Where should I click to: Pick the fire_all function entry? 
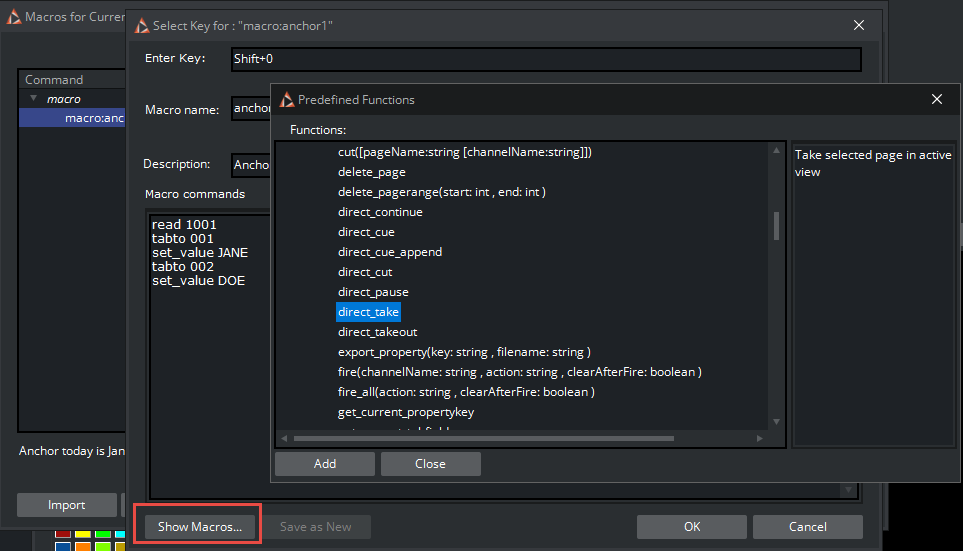coord(465,392)
